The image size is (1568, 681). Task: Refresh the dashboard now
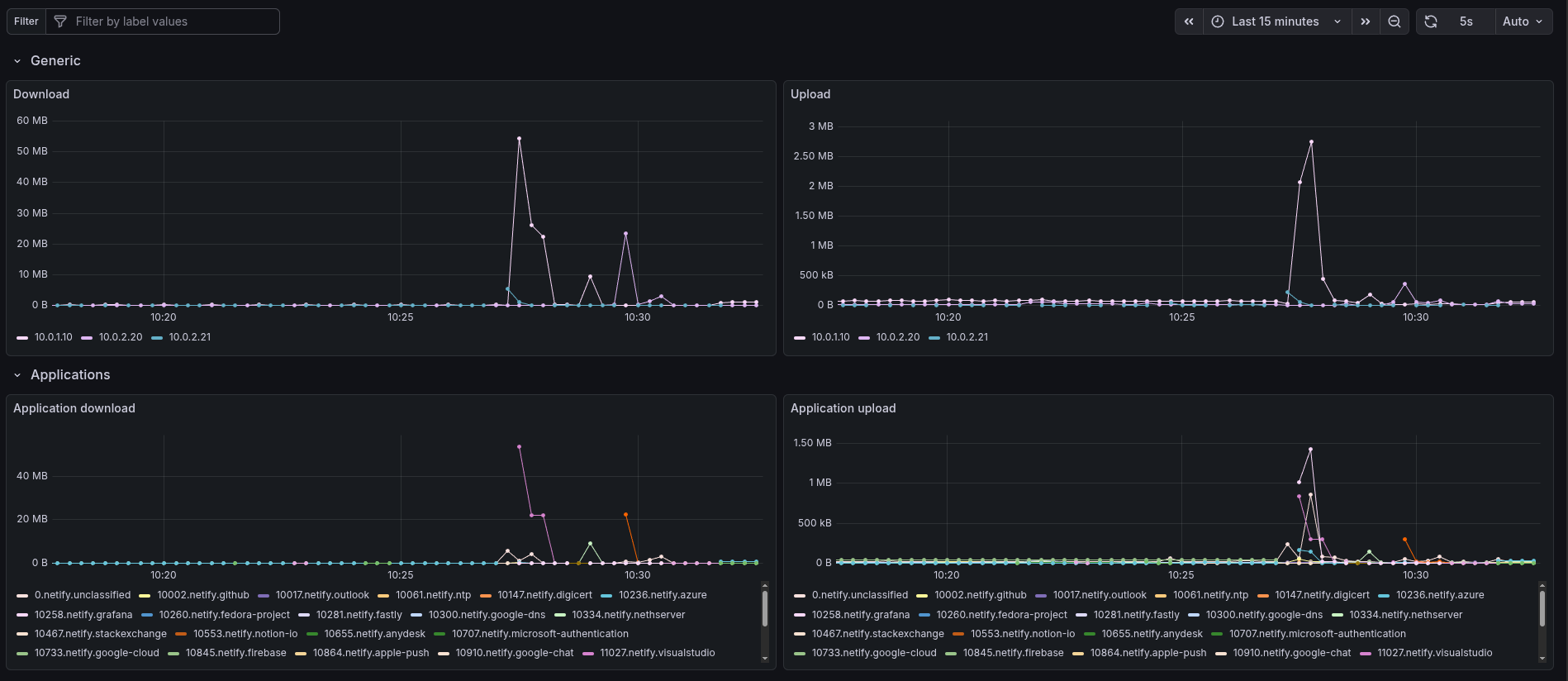[1431, 21]
